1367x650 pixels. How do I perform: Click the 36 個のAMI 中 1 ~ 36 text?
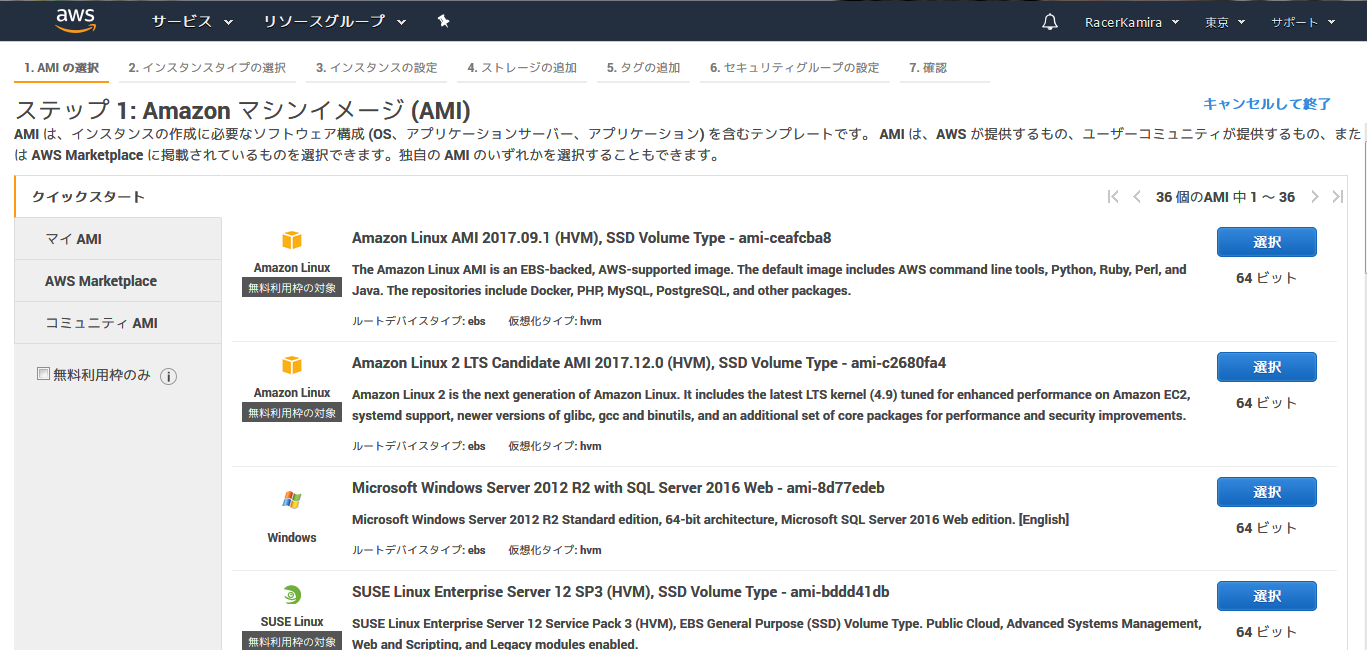(x=1225, y=197)
